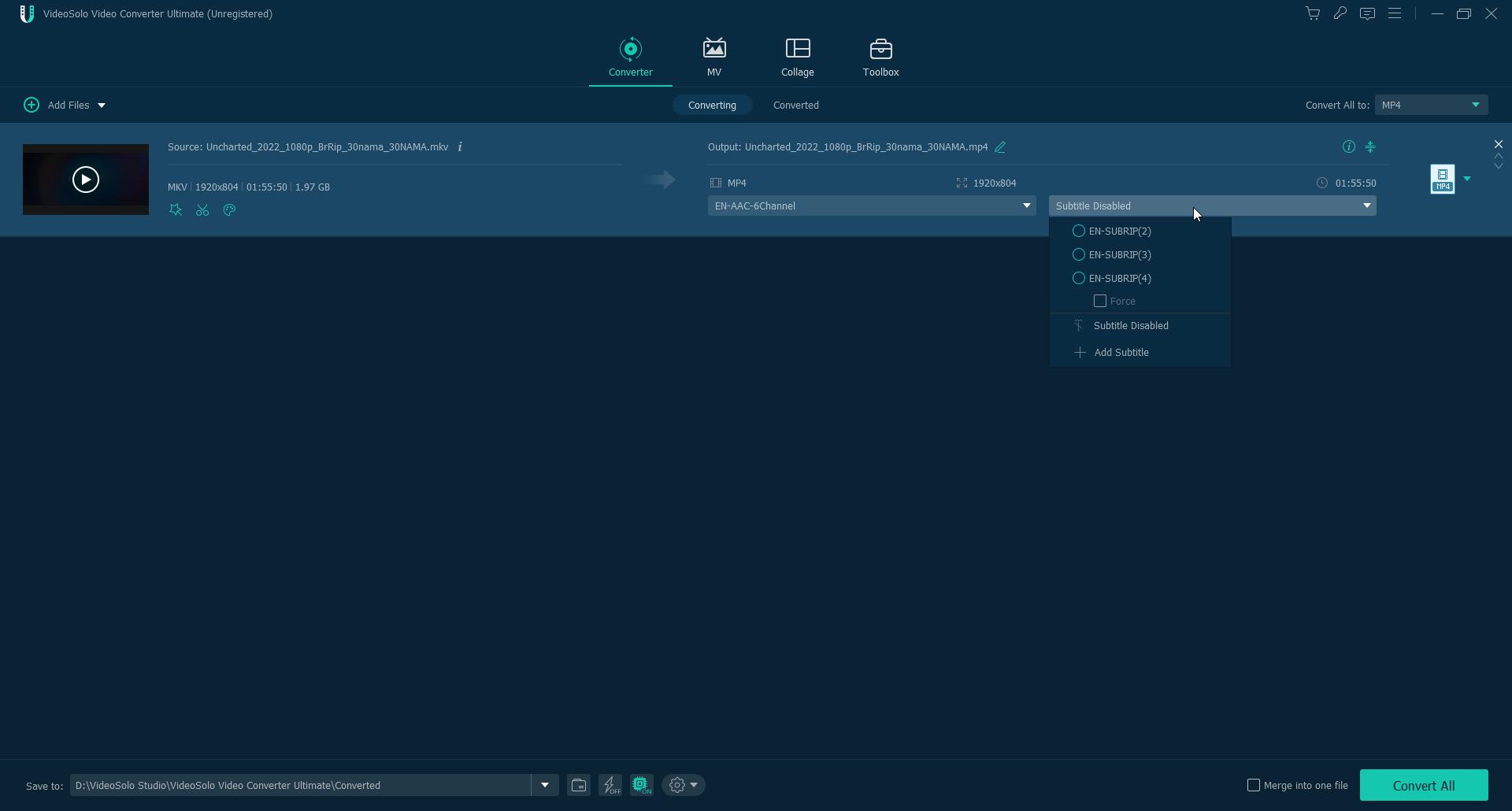Screen dimensions: 1512x811
Task: Remove the Uncharted file from list
Action: (x=1499, y=144)
